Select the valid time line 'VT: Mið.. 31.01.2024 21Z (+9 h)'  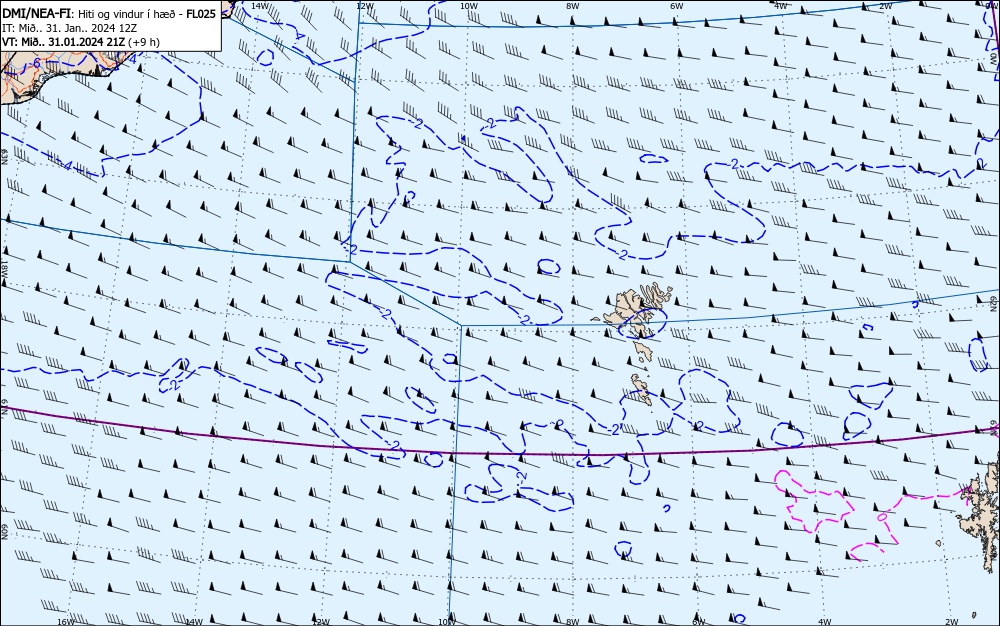[x=81, y=42]
